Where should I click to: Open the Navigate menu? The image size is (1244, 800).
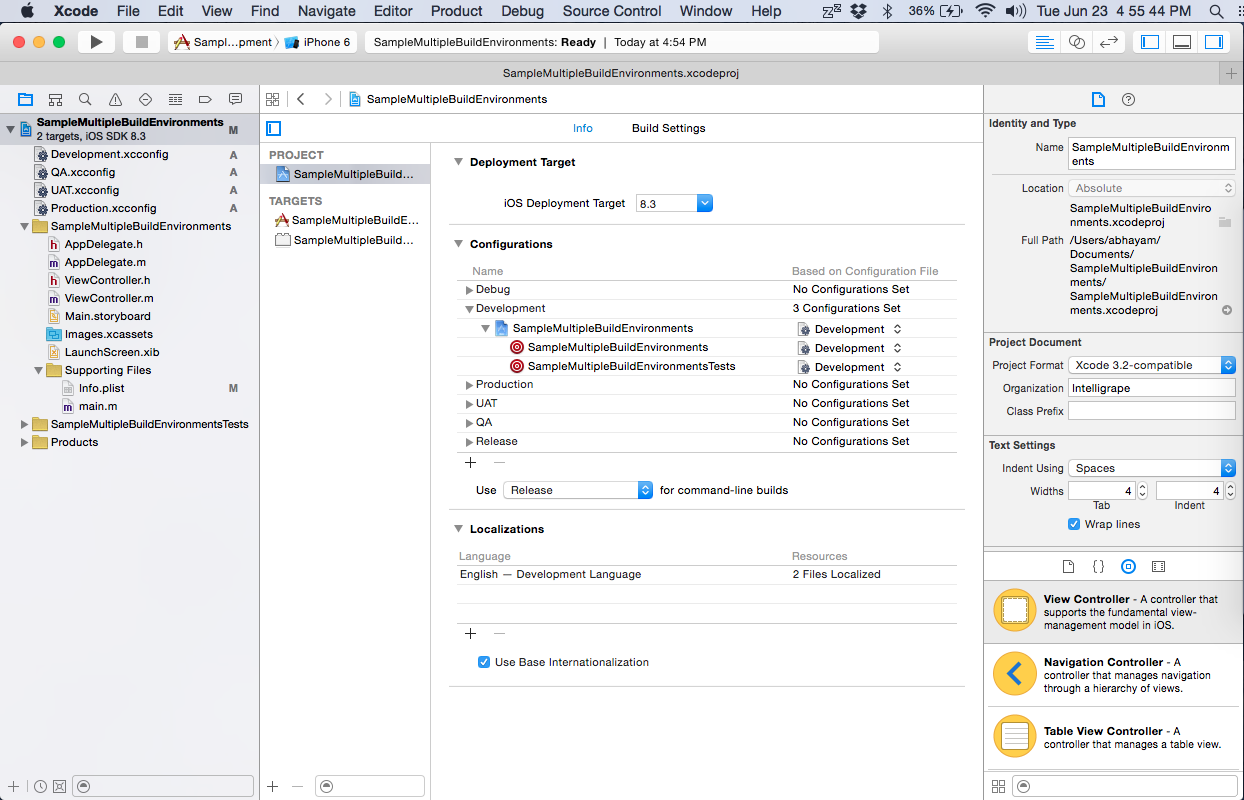pyautogui.click(x=327, y=11)
